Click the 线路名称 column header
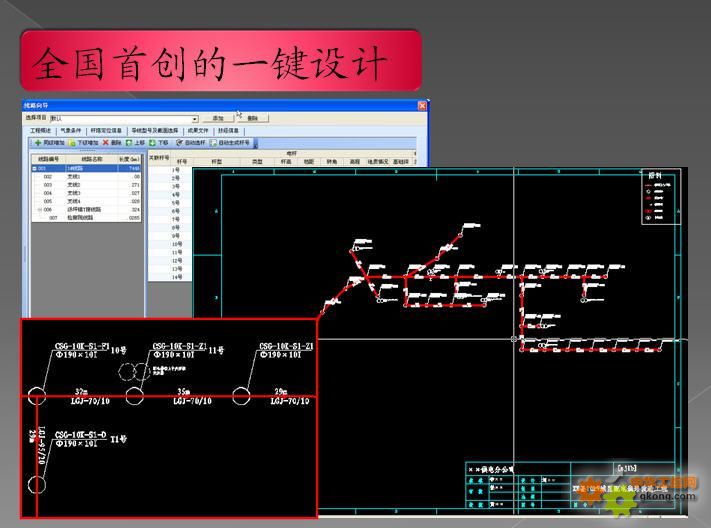This screenshot has height=528, width=711. [92, 159]
